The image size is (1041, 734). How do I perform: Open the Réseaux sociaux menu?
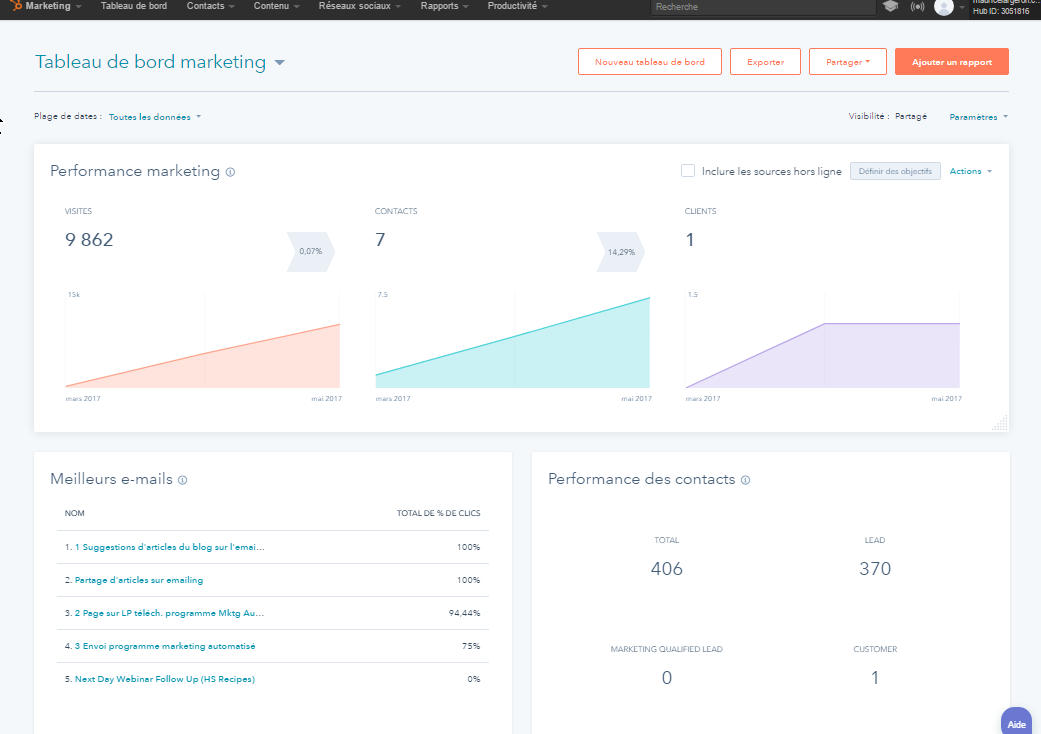point(359,6)
